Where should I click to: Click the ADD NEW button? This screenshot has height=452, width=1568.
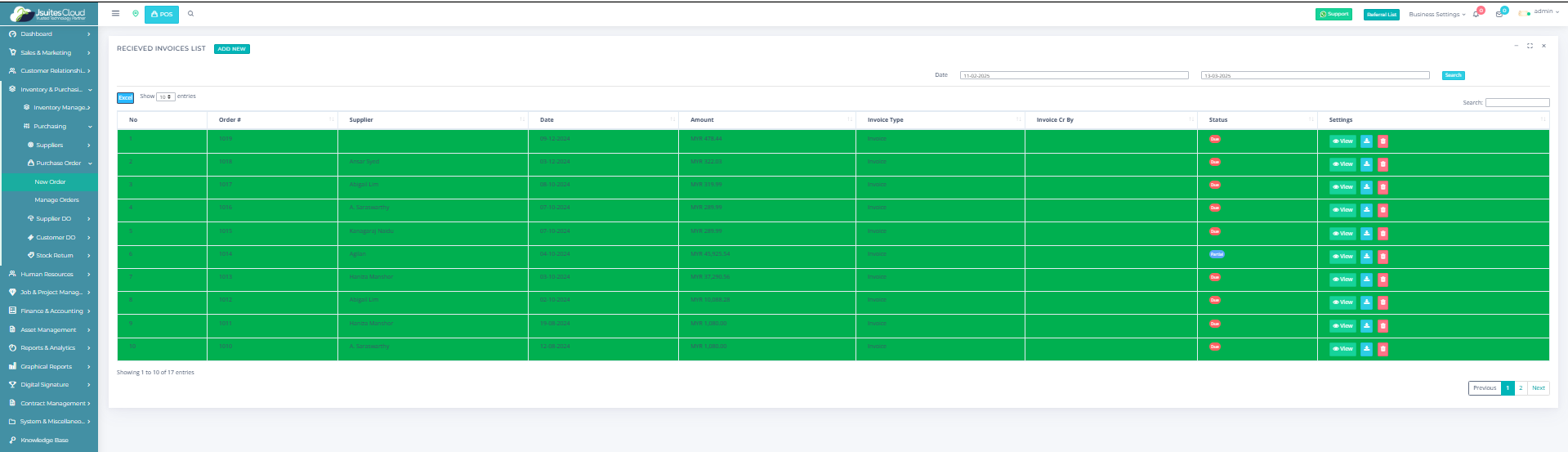pos(232,49)
